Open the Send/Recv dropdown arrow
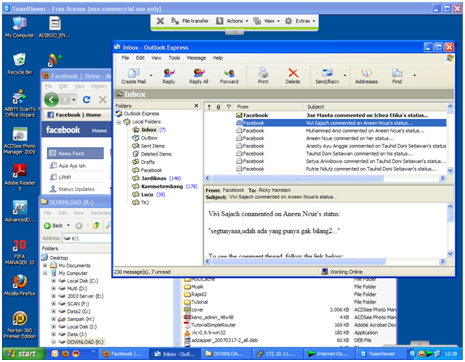Screen dimensions: 465x362 click(x=345, y=76)
